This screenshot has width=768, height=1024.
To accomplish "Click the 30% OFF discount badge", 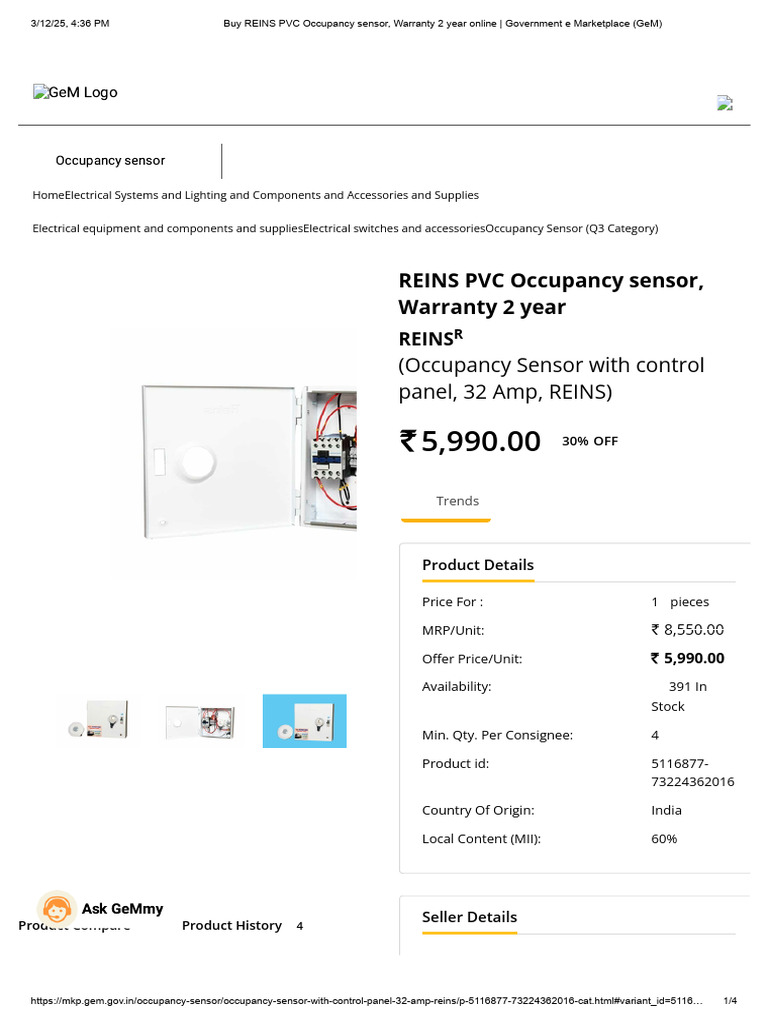I will tap(590, 441).
